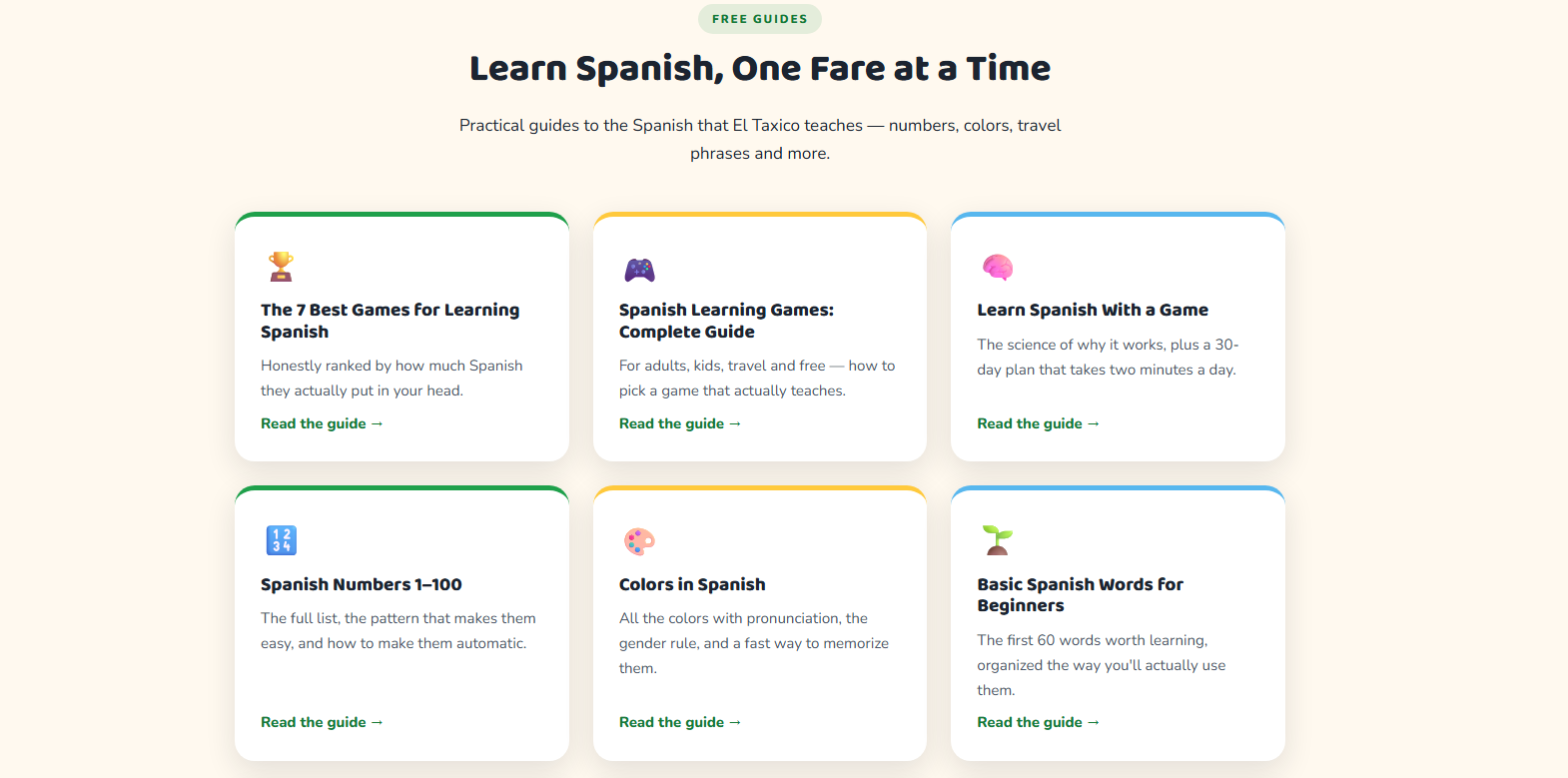The width and height of the screenshot is (1568, 778).
Task: Open 'Colors in Spanish' heading
Action: (692, 584)
